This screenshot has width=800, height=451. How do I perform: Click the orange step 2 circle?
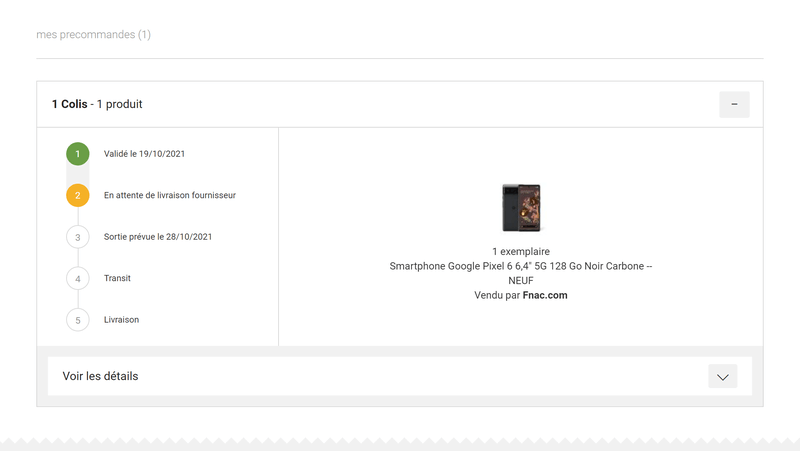(x=78, y=195)
